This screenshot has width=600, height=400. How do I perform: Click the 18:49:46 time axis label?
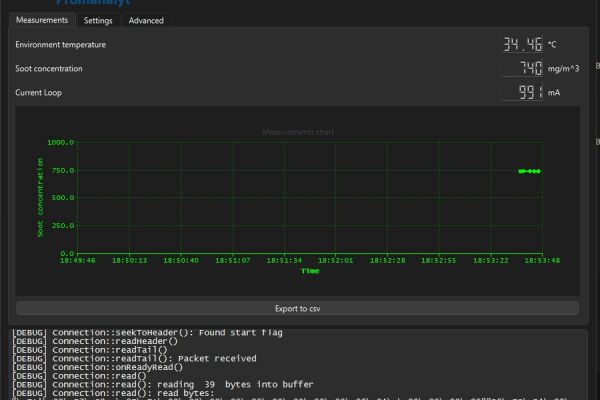click(78, 261)
